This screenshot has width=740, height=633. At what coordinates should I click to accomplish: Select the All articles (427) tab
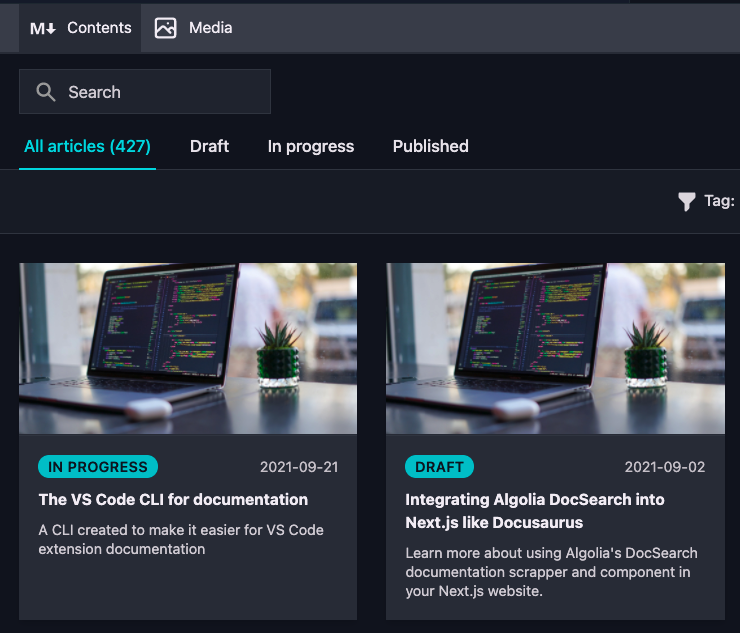click(87, 146)
